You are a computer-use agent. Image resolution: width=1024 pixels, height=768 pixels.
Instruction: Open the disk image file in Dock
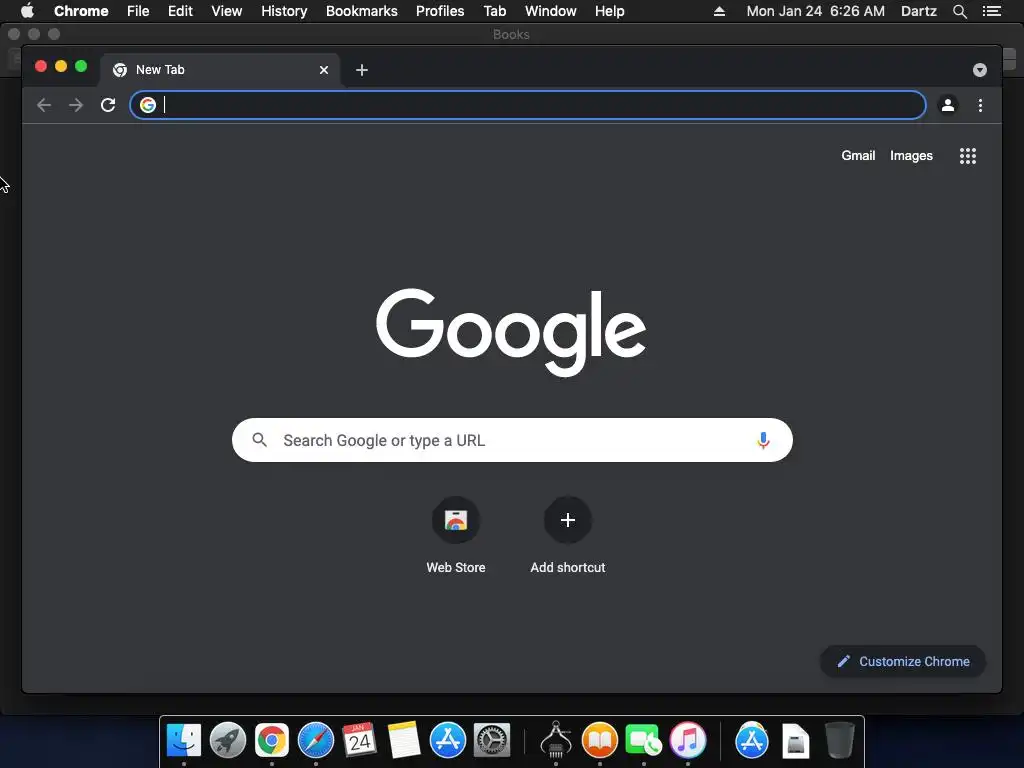click(x=795, y=741)
